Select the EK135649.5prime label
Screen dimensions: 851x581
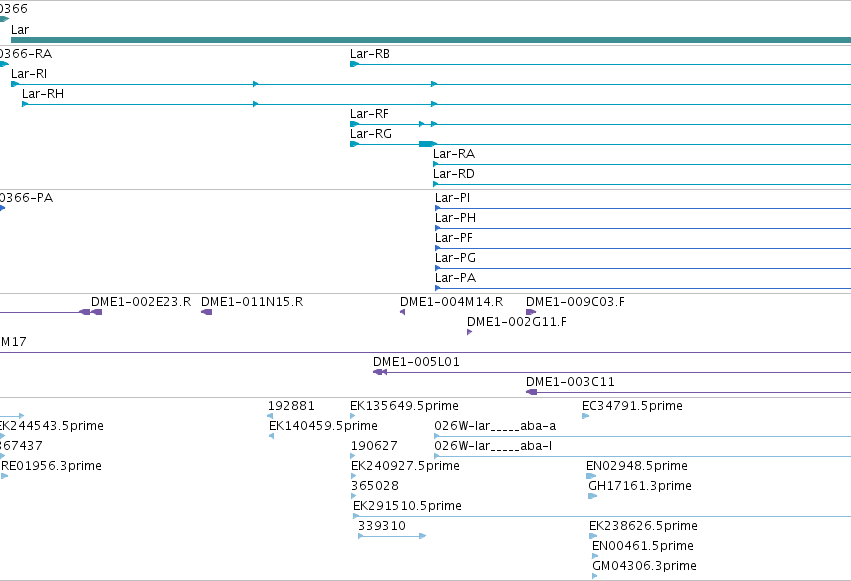(x=404, y=406)
